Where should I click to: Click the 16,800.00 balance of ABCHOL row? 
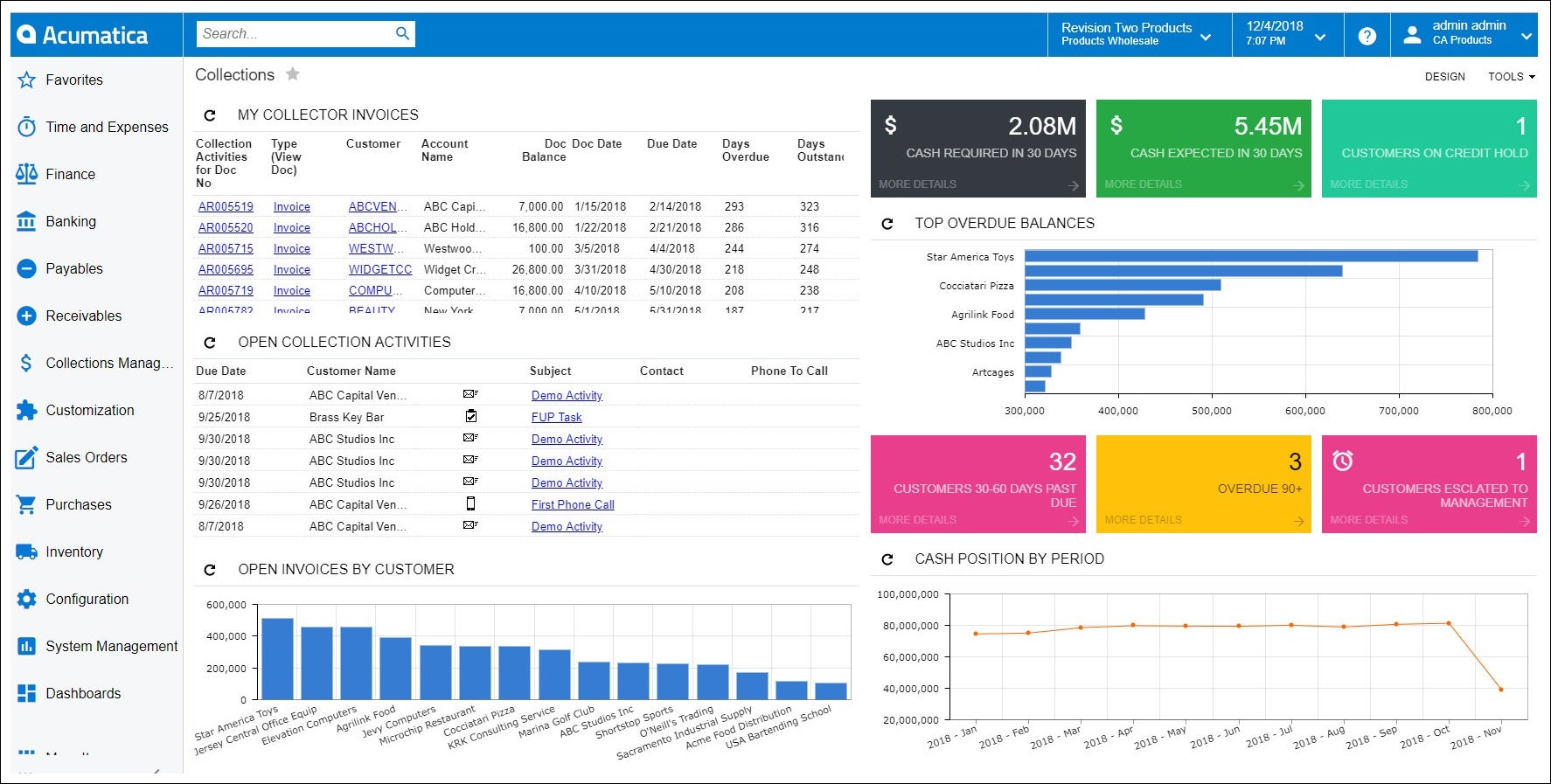(538, 227)
